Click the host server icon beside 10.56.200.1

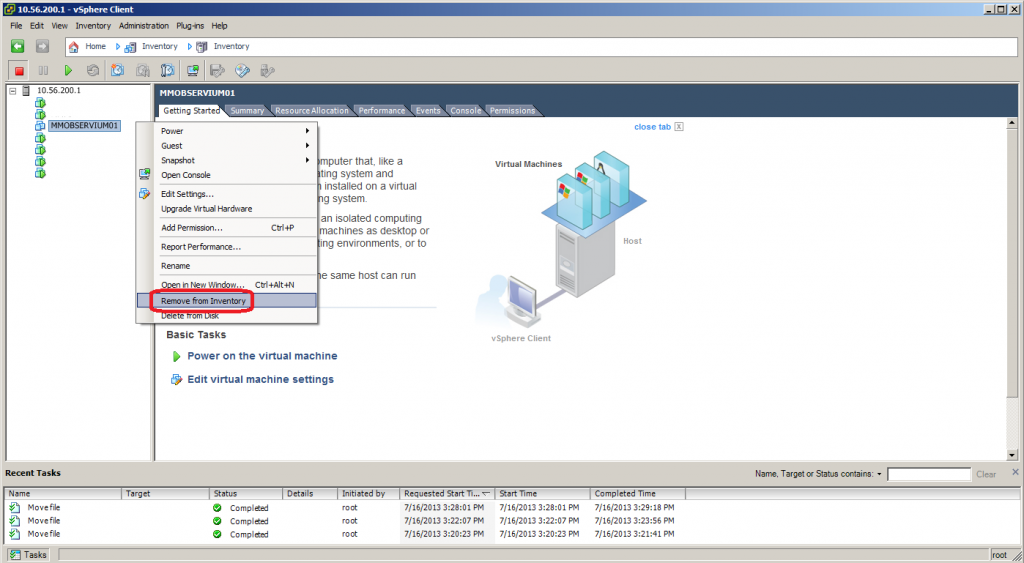pyautogui.click(x=26, y=91)
